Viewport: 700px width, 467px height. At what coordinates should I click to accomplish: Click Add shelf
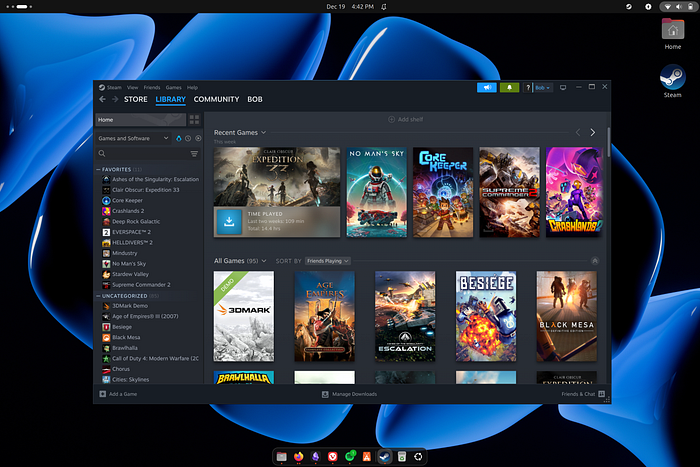point(405,119)
